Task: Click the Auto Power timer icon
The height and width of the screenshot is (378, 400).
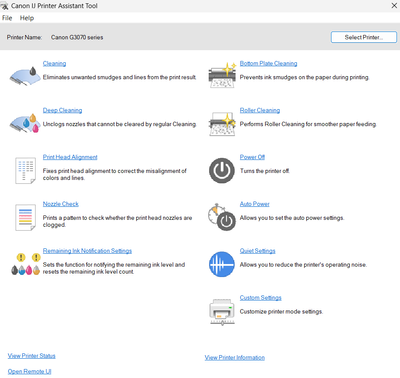Action: 222,217
